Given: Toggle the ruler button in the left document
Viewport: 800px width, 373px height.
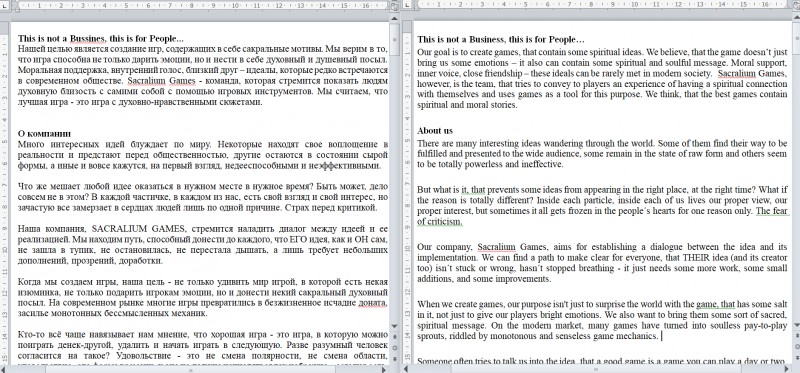Looking at the screenshot, I should (x=394, y=6).
